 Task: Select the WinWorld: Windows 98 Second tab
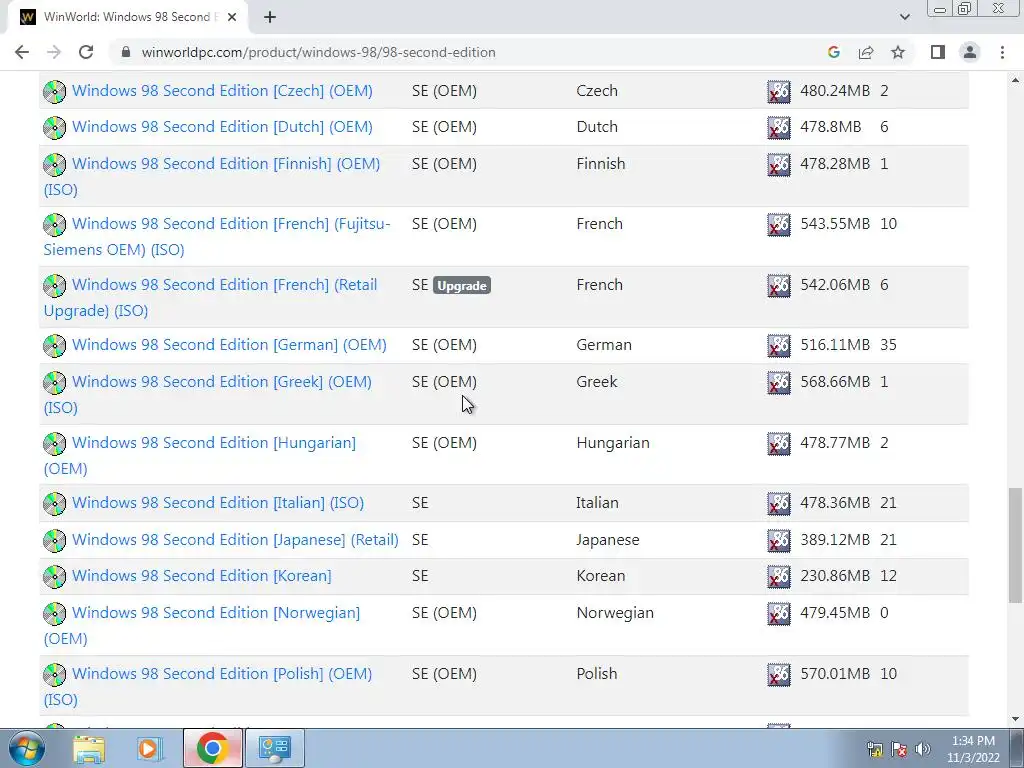[127, 17]
